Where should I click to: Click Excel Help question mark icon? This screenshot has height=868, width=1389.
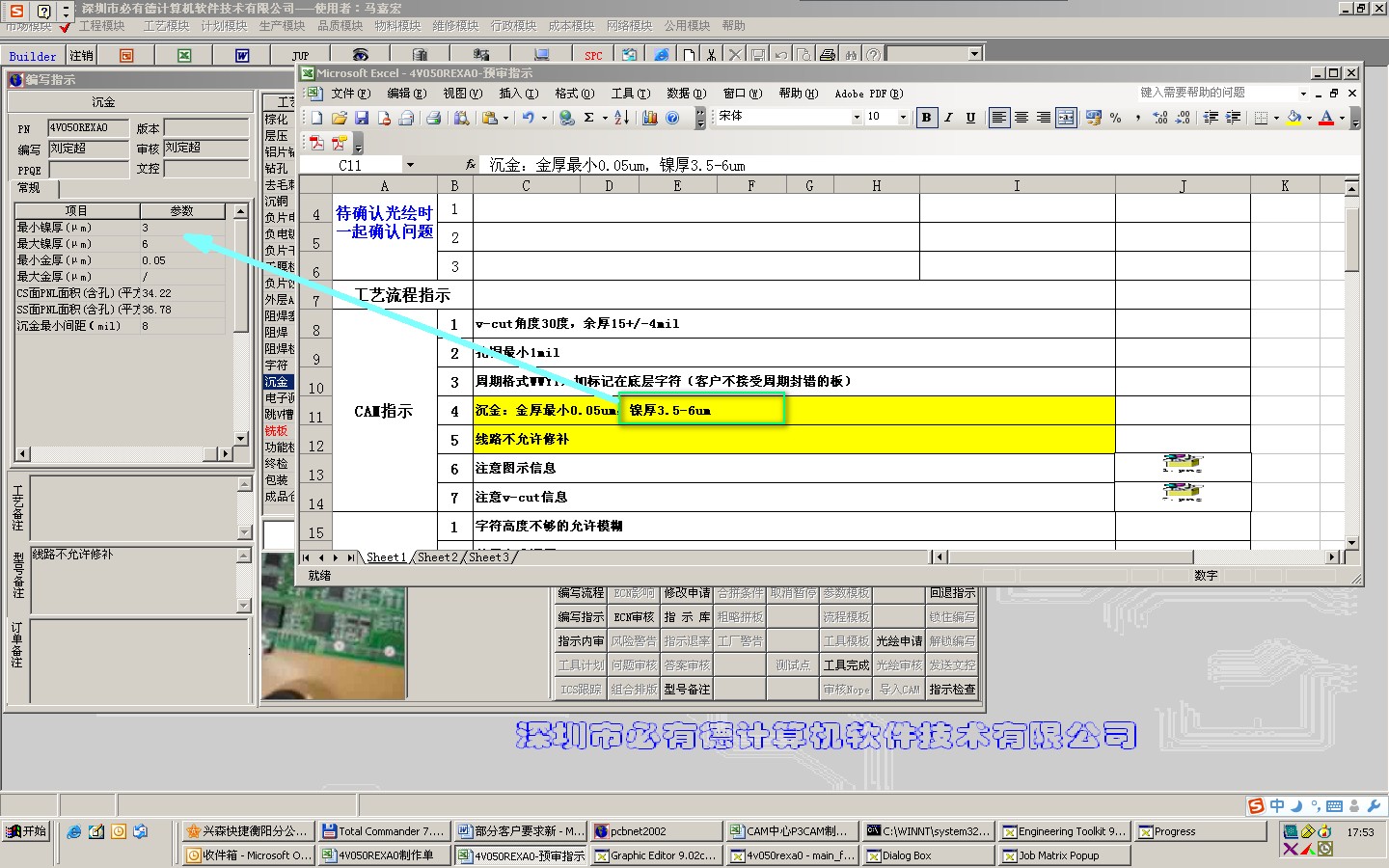click(x=673, y=118)
